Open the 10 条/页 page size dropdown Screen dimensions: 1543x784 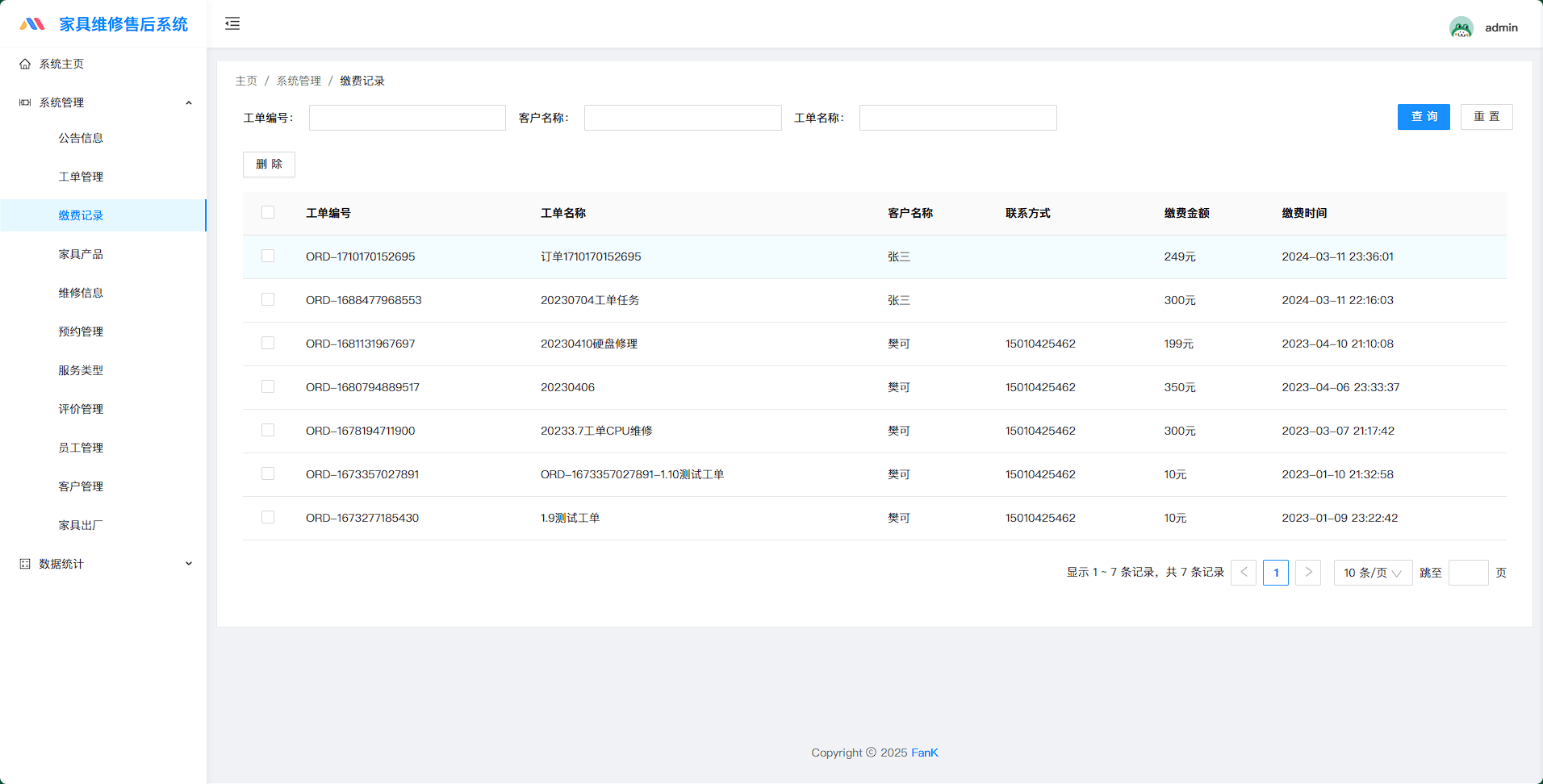tap(1372, 573)
